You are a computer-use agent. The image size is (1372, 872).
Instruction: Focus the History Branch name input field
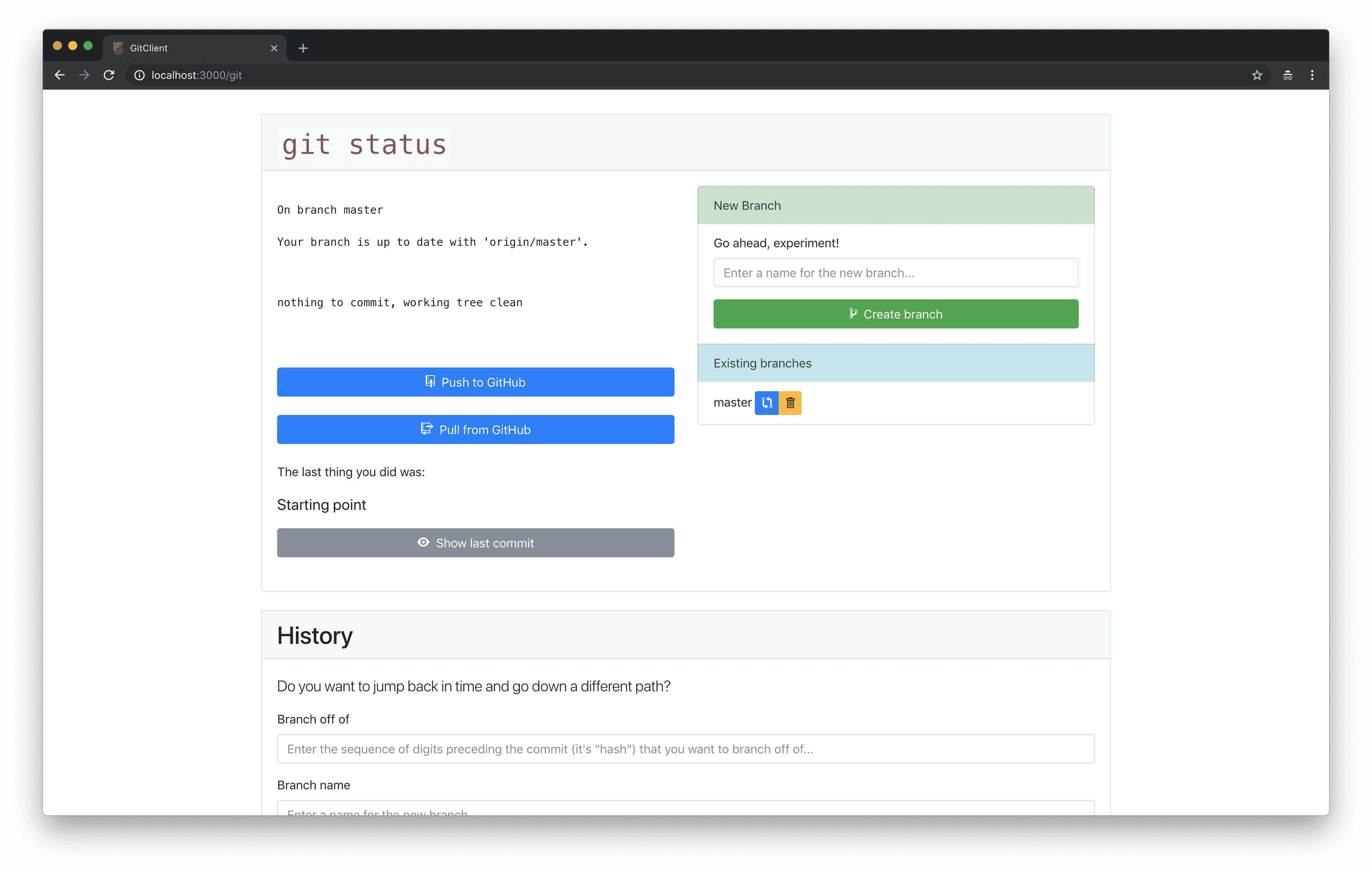(x=686, y=808)
